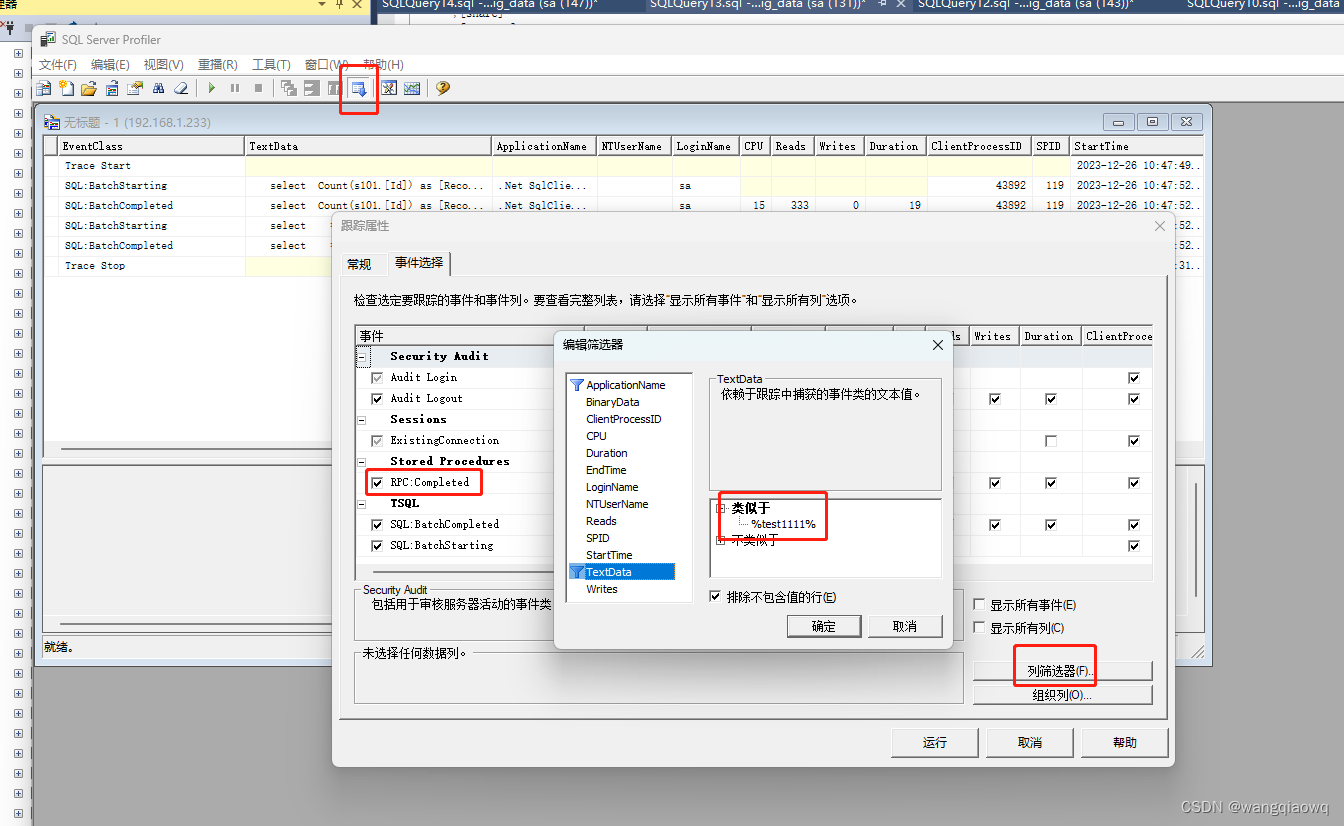Select the '%test1111%' filter value

[783, 524]
